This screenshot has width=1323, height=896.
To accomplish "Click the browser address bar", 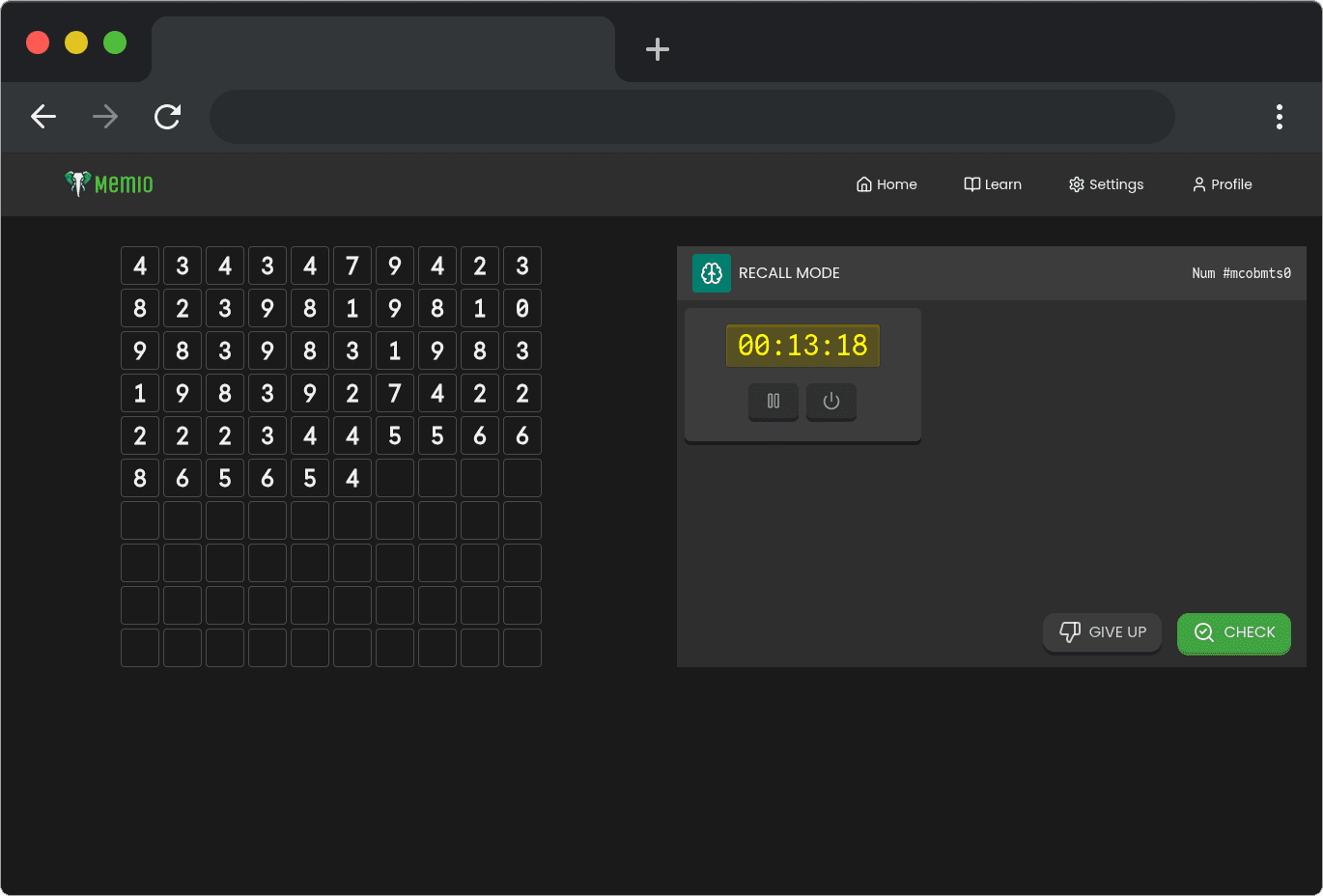I will click(691, 116).
